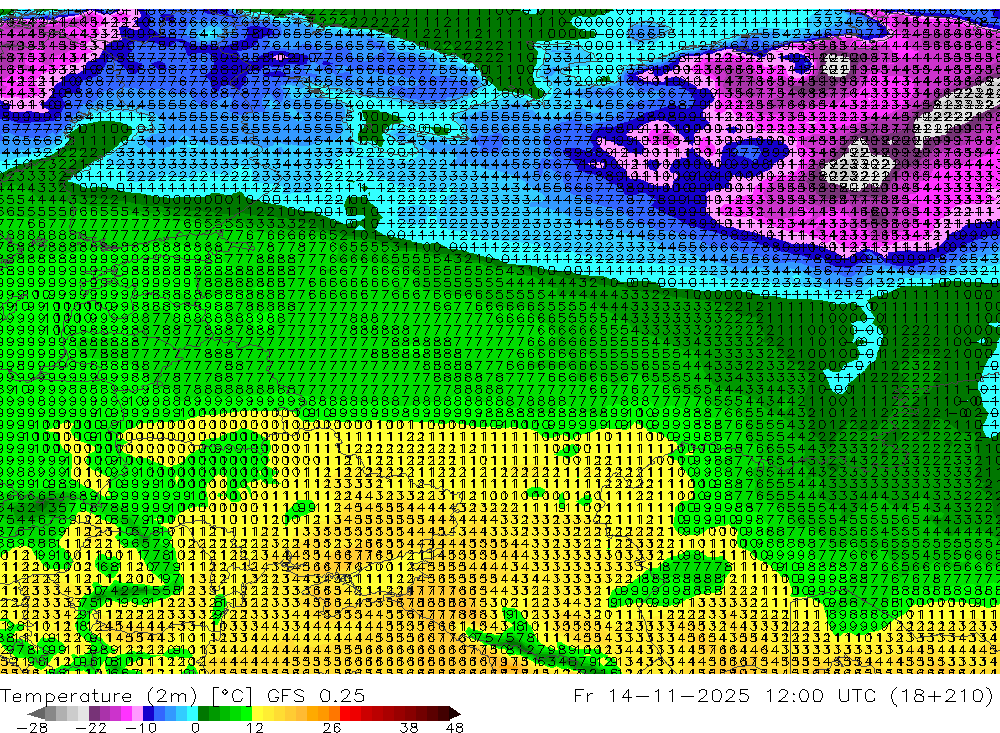Click the right dark-brown arrow of the color scale
This screenshot has width=1000, height=733.
pos(455,713)
